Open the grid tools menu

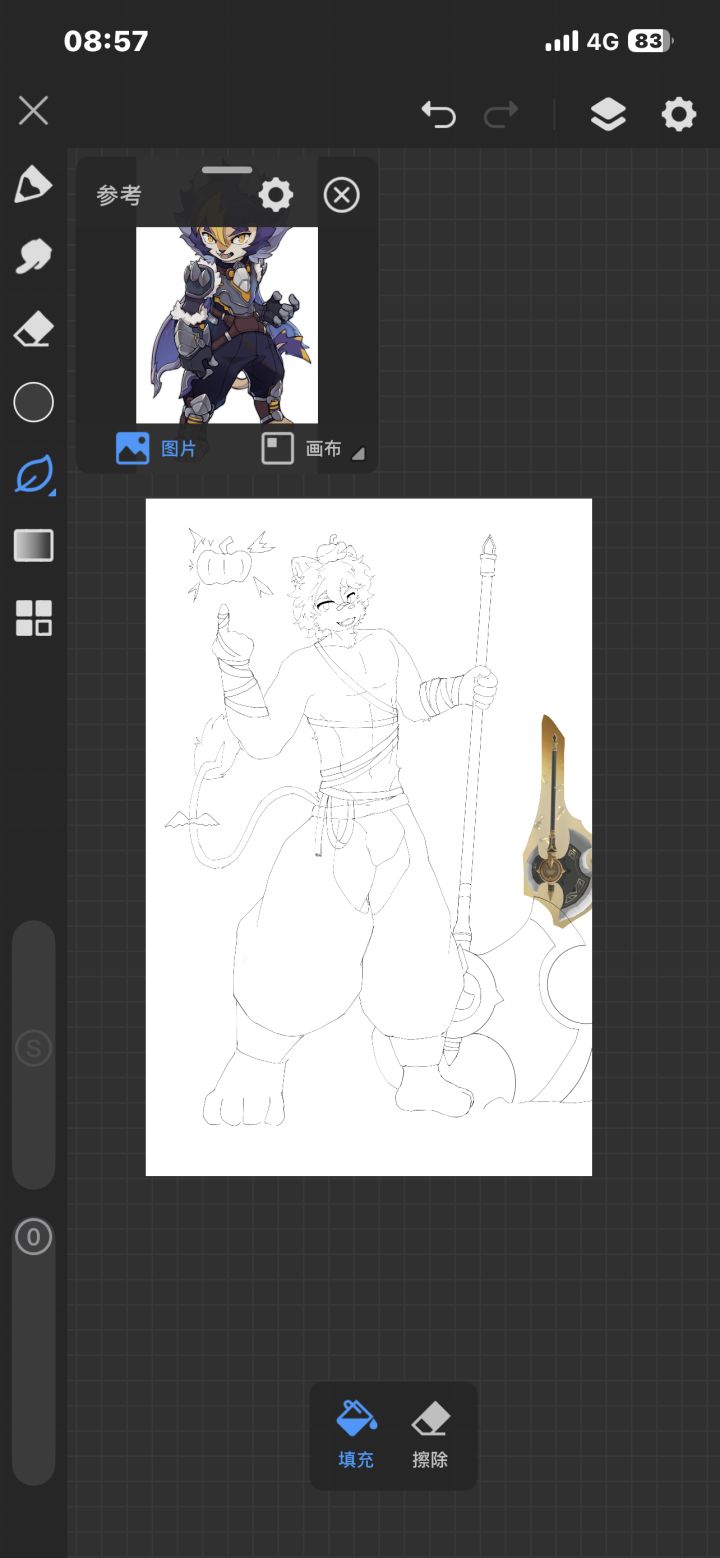click(x=33, y=618)
